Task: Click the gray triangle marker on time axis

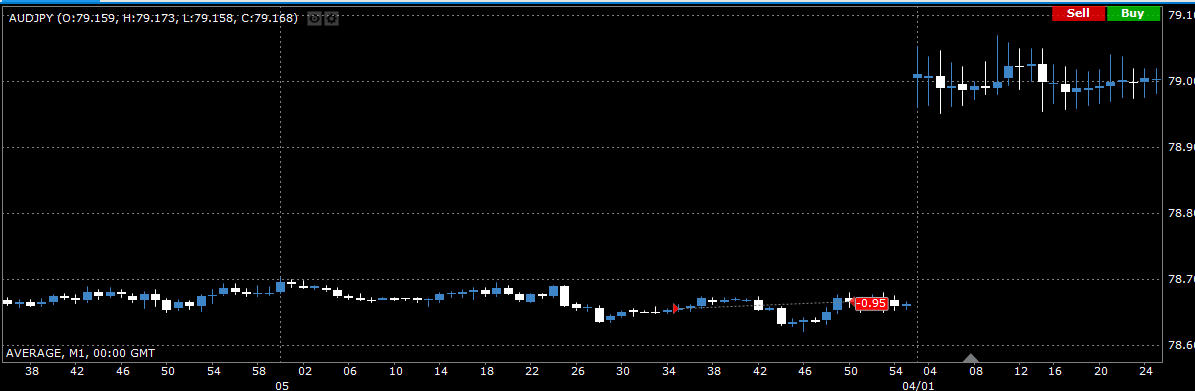Action: click(x=970, y=358)
